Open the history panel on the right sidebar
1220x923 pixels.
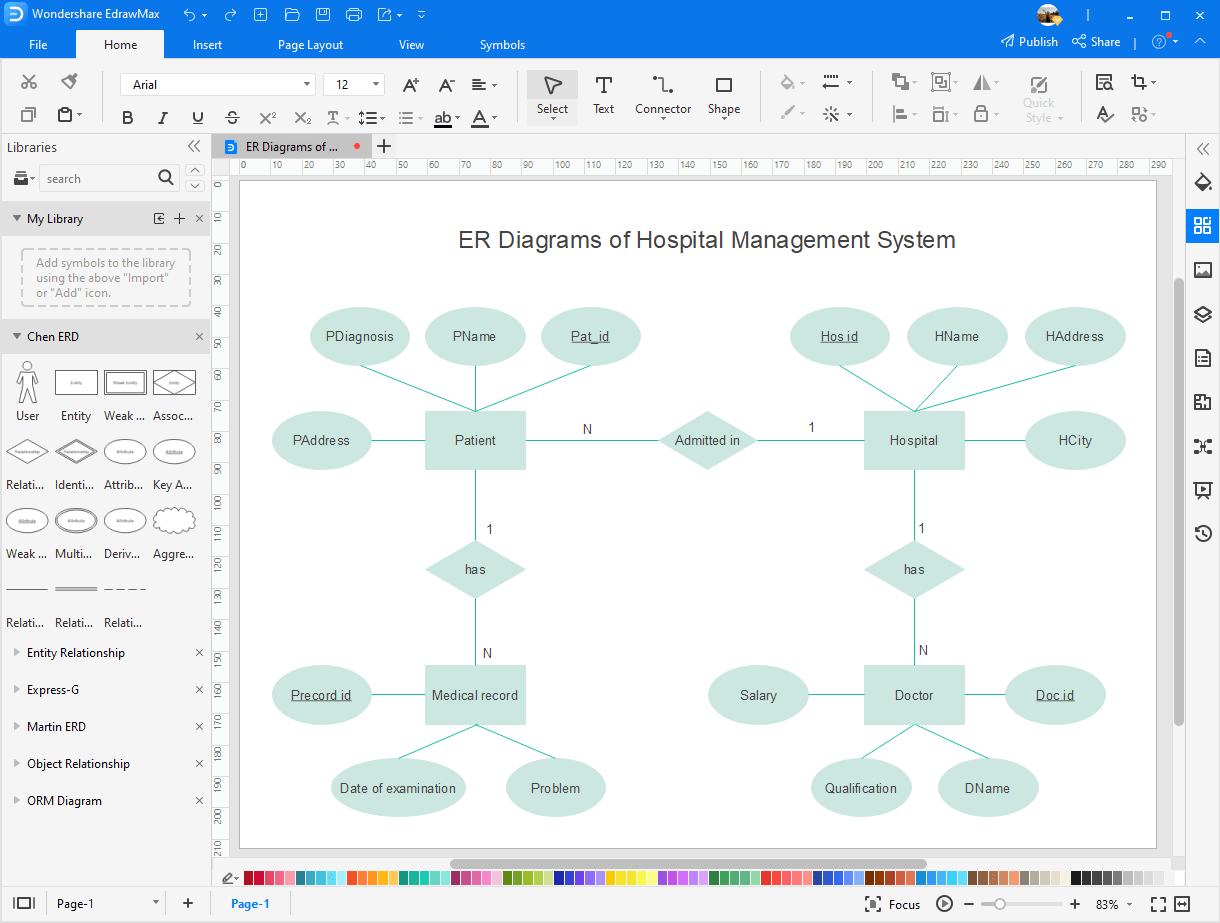tap(1202, 533)
